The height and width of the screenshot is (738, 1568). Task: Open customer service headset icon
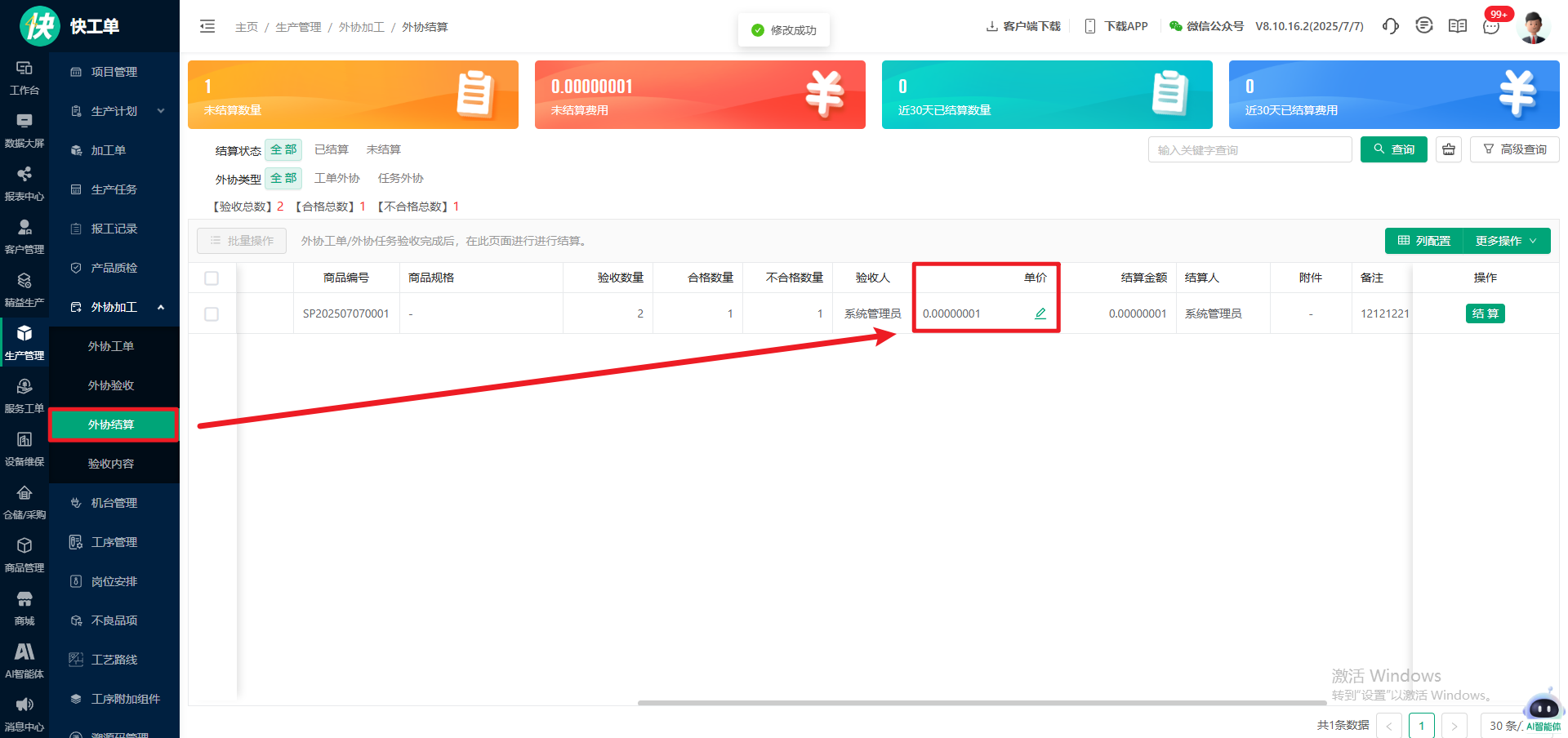(1390, 26)
